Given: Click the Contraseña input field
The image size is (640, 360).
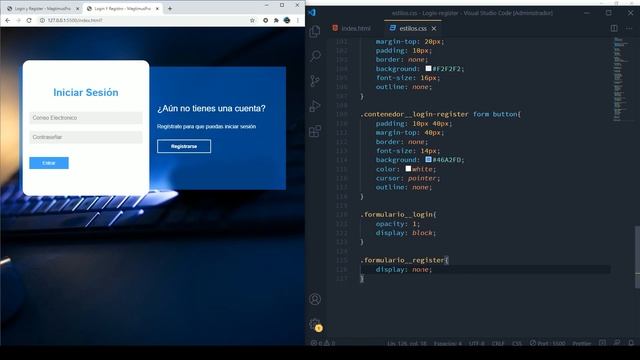Looking at the screenshot, I should point(86,137).
